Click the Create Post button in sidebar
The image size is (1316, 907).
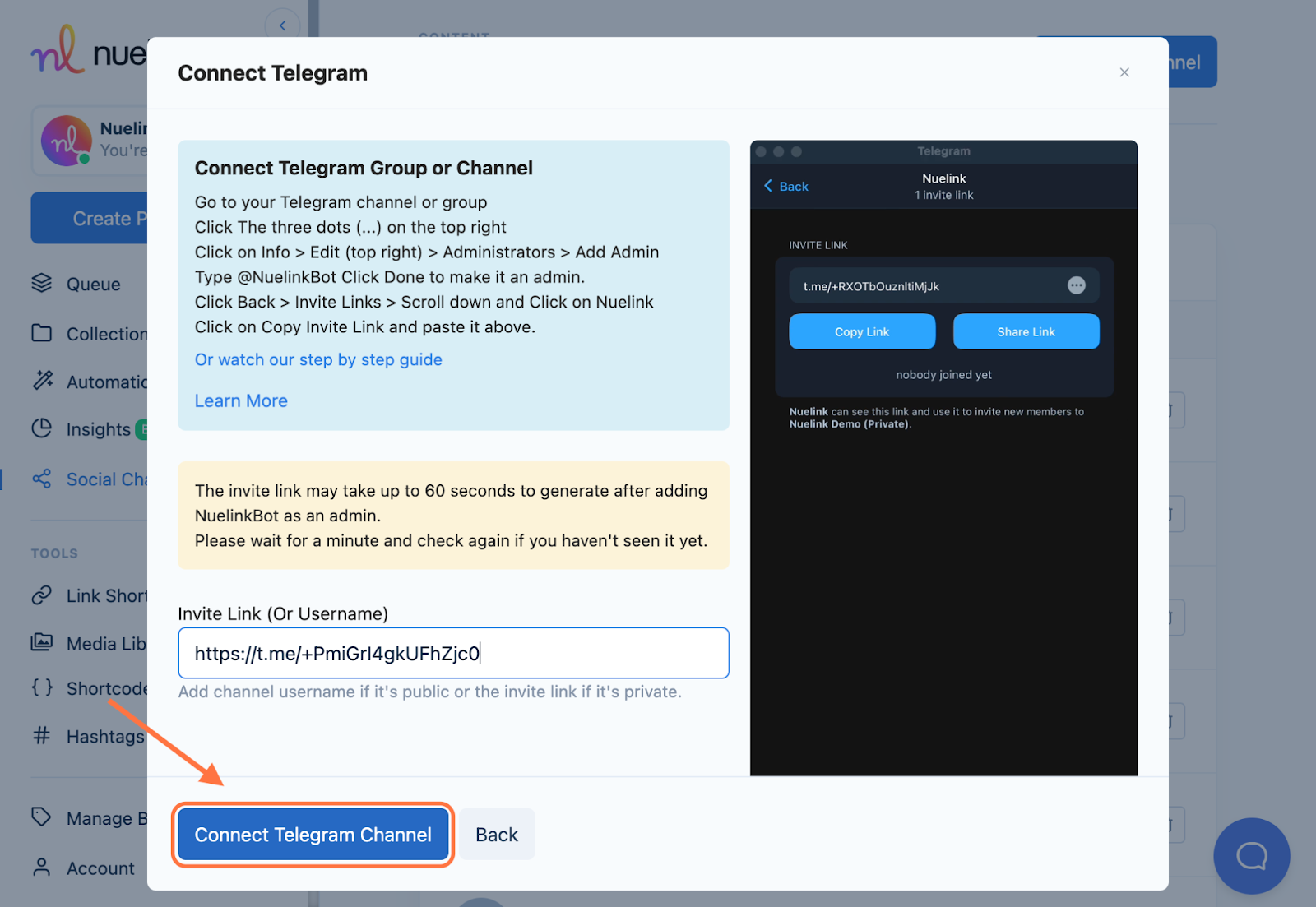(89, 218)
